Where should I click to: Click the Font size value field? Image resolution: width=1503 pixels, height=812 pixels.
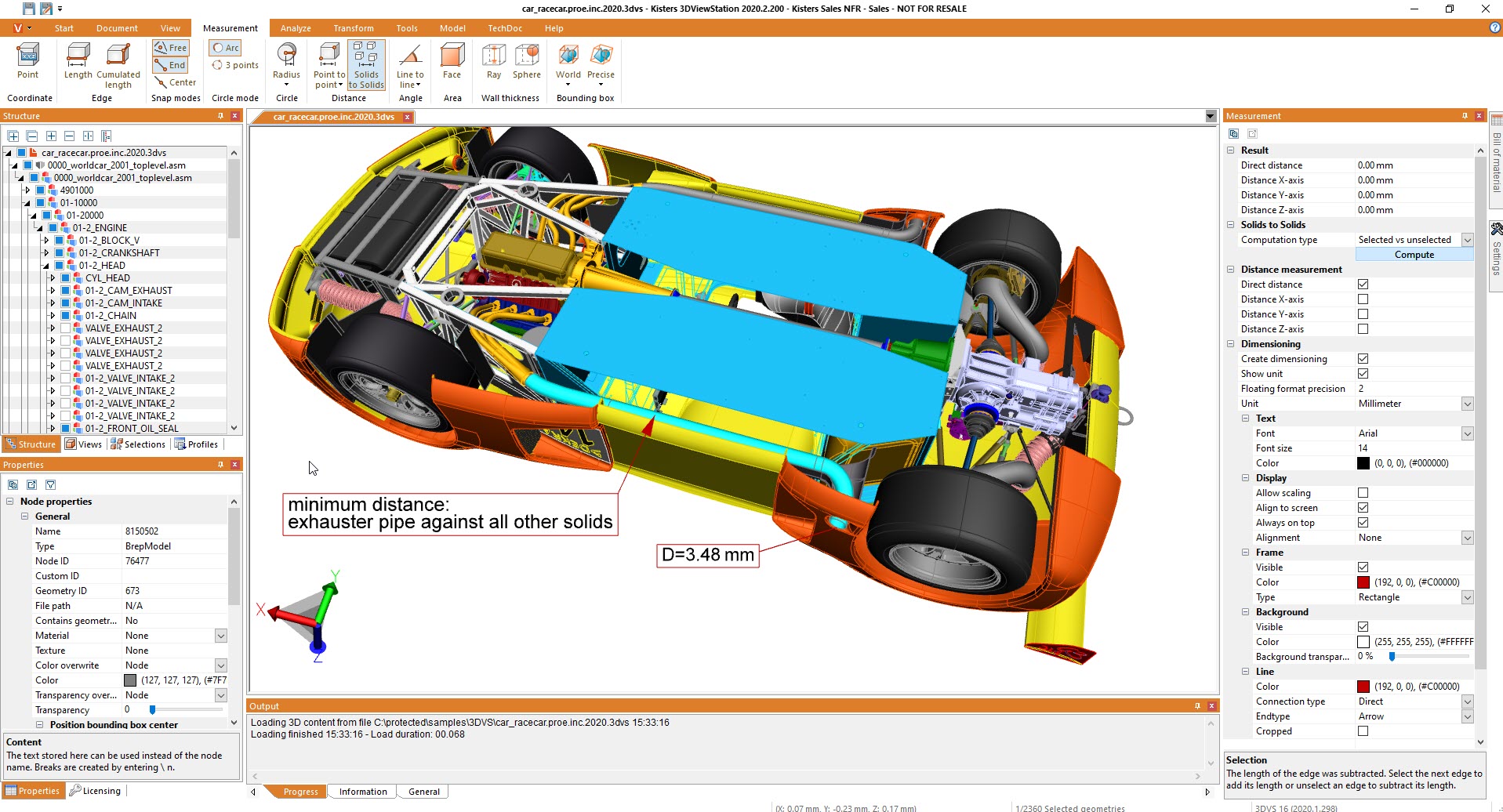coord(1414,448)
